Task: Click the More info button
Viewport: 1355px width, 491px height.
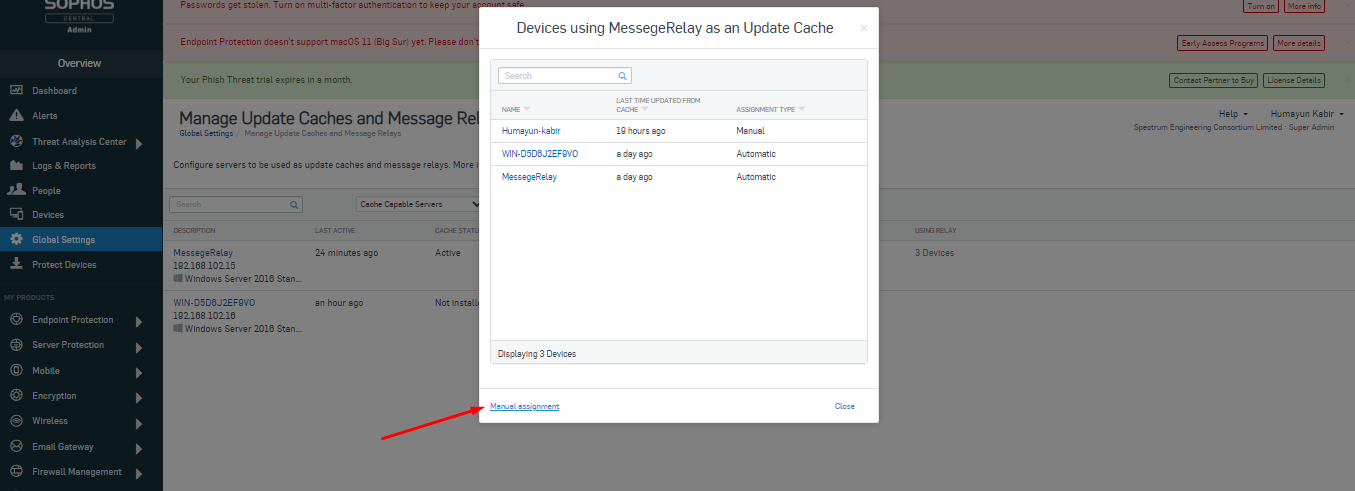Action: [1304, 6]
